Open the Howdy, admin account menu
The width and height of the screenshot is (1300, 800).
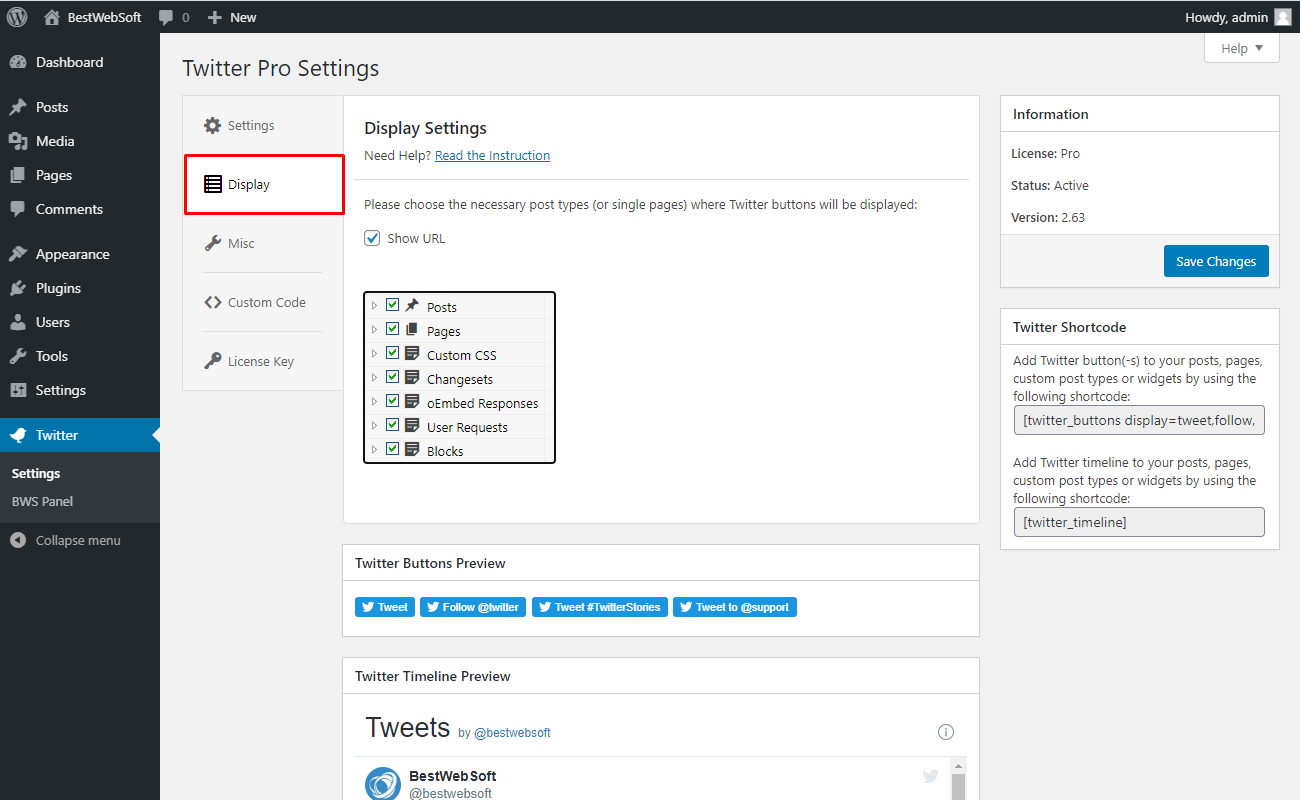tap(1239, 17)
